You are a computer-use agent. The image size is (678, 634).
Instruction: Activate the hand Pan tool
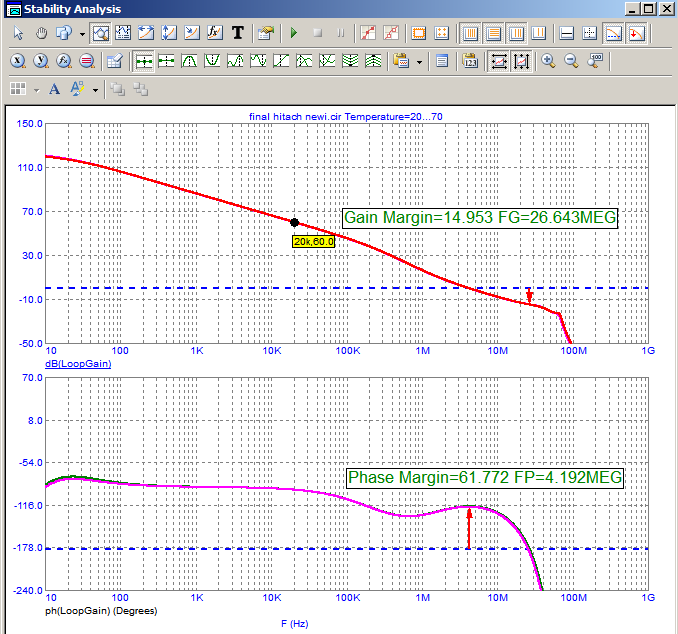tap(42, 33)
